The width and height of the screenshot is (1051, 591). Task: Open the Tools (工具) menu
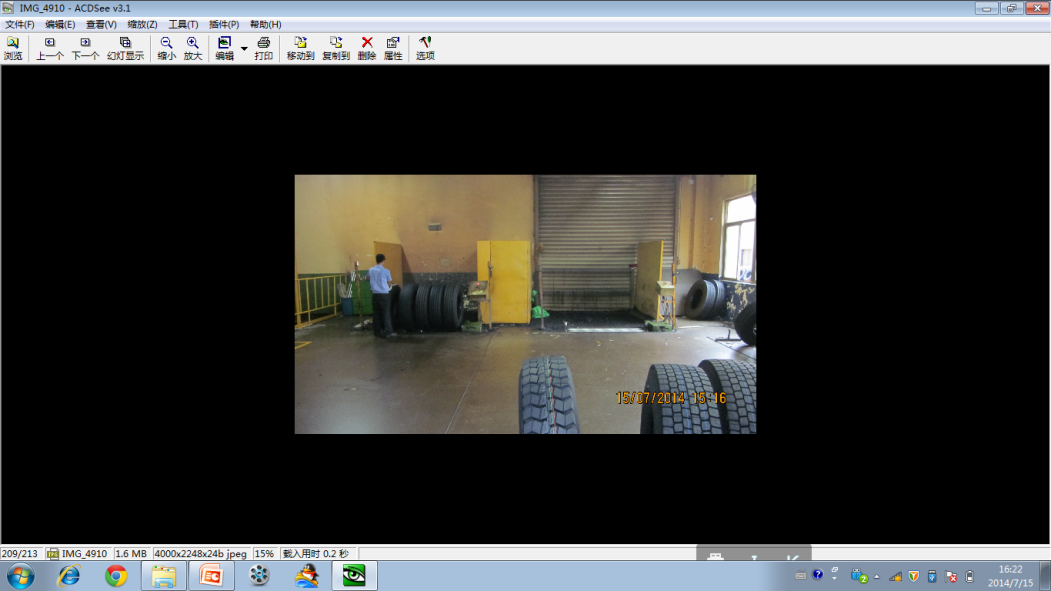click(x=183, y=24)
